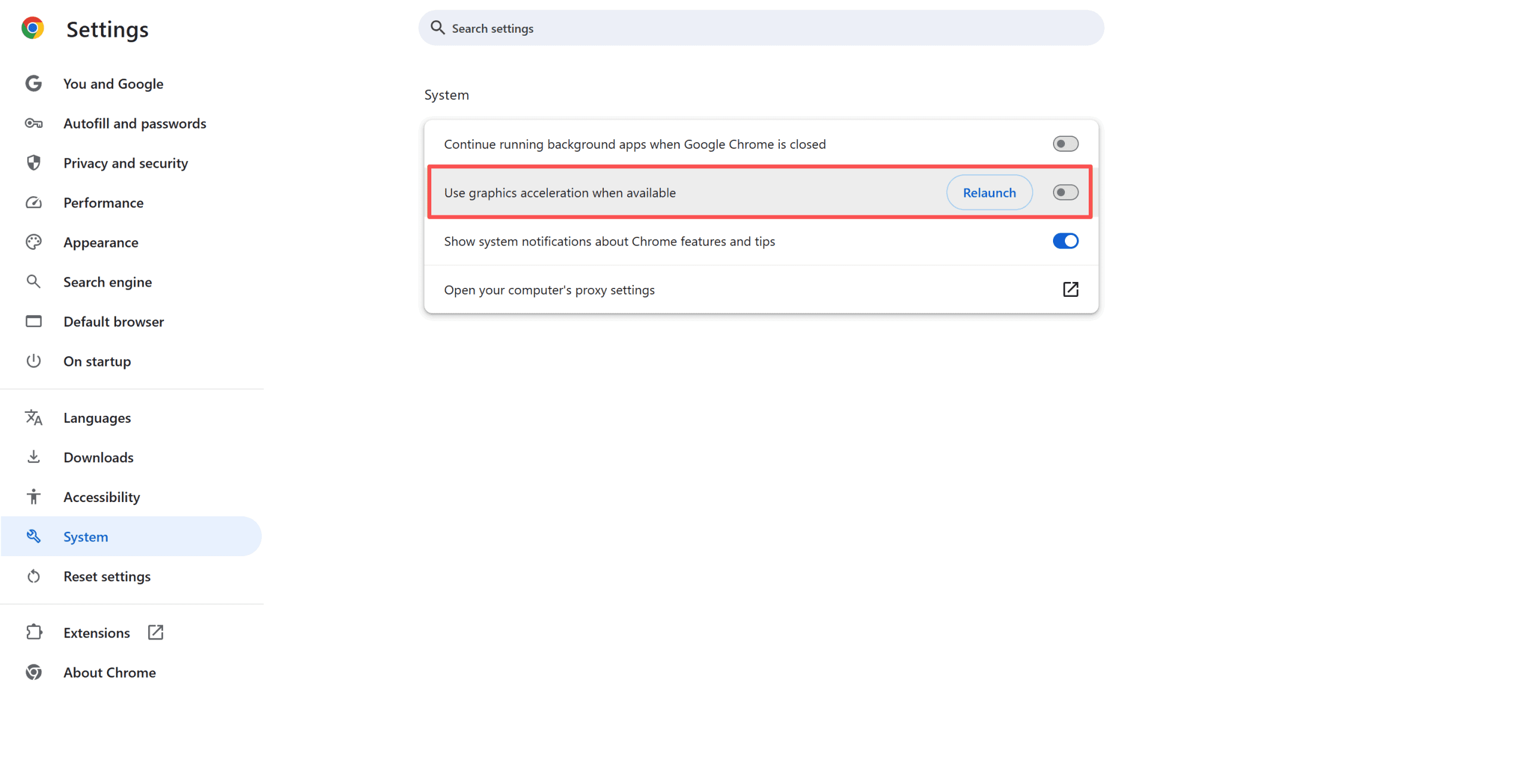Go to Downloads settings section

98,457
